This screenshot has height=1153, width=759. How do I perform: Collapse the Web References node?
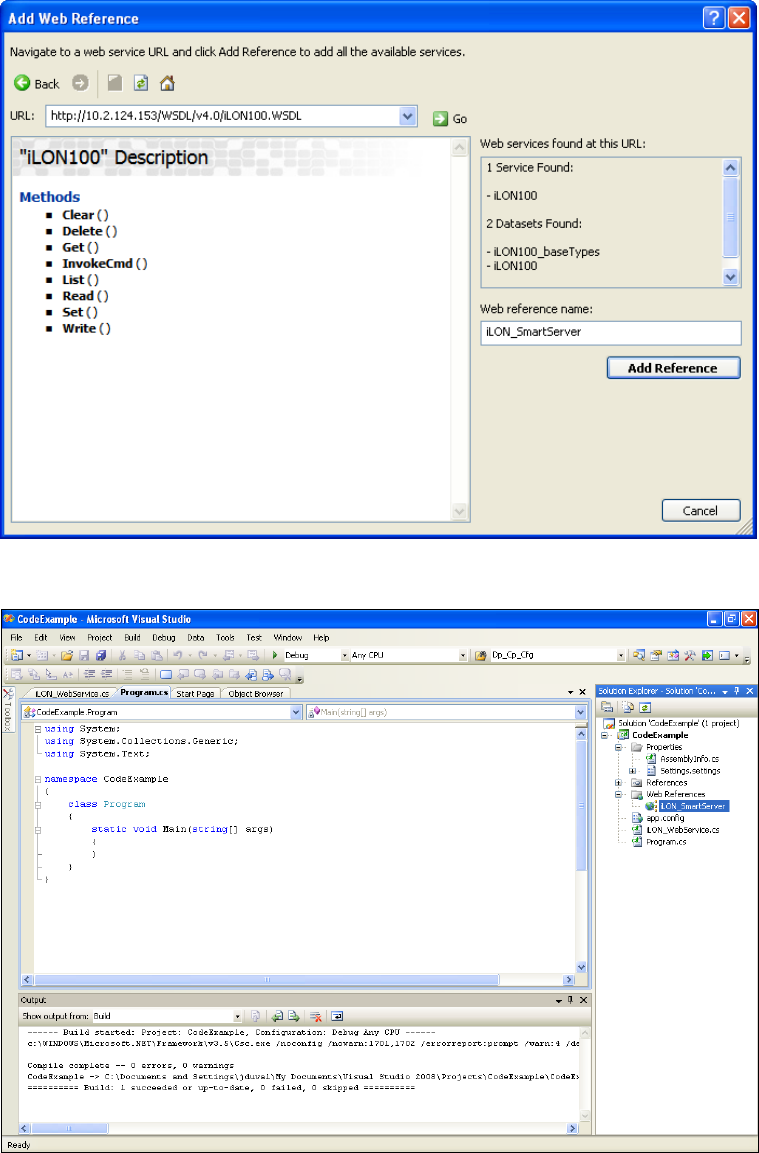pyautogui.click(x=619, y=794)
